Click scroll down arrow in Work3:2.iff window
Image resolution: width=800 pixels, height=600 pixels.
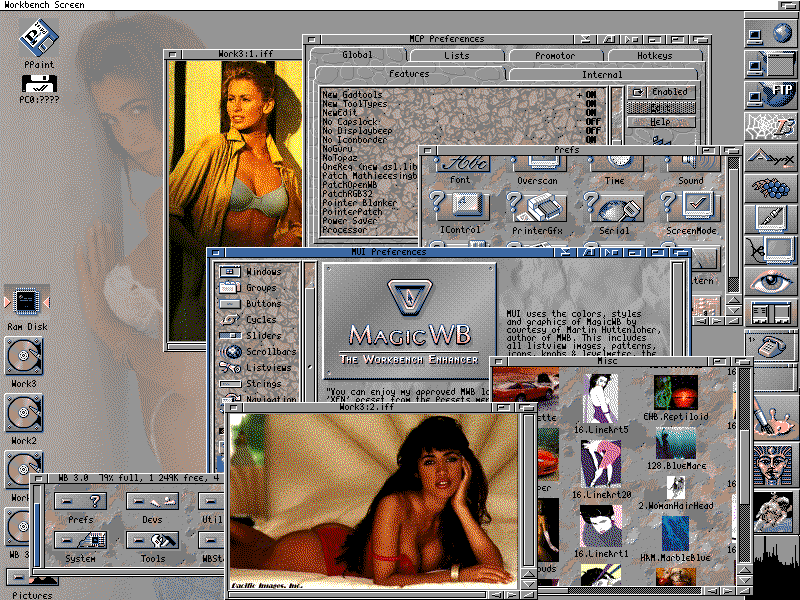pyautogui.click(x=528, y=584)
